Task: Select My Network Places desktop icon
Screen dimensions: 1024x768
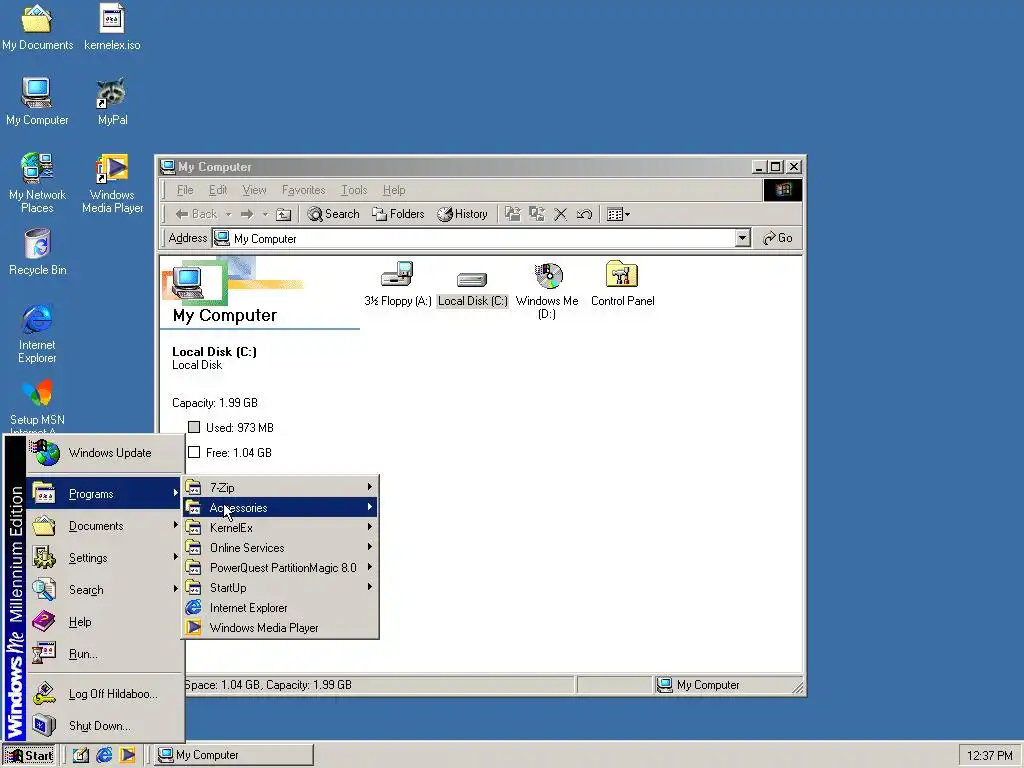Action: pyautogui.click(x=37, y=183)
